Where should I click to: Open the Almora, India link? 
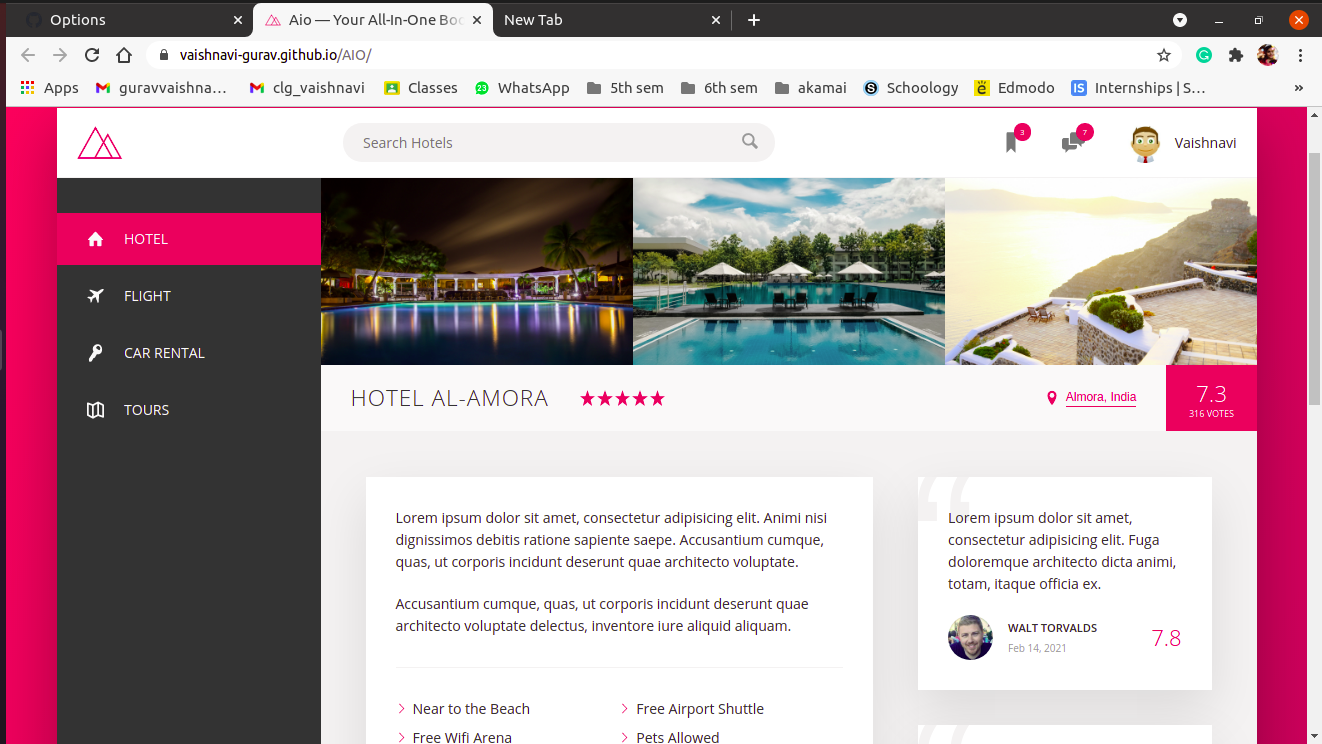1100,397
